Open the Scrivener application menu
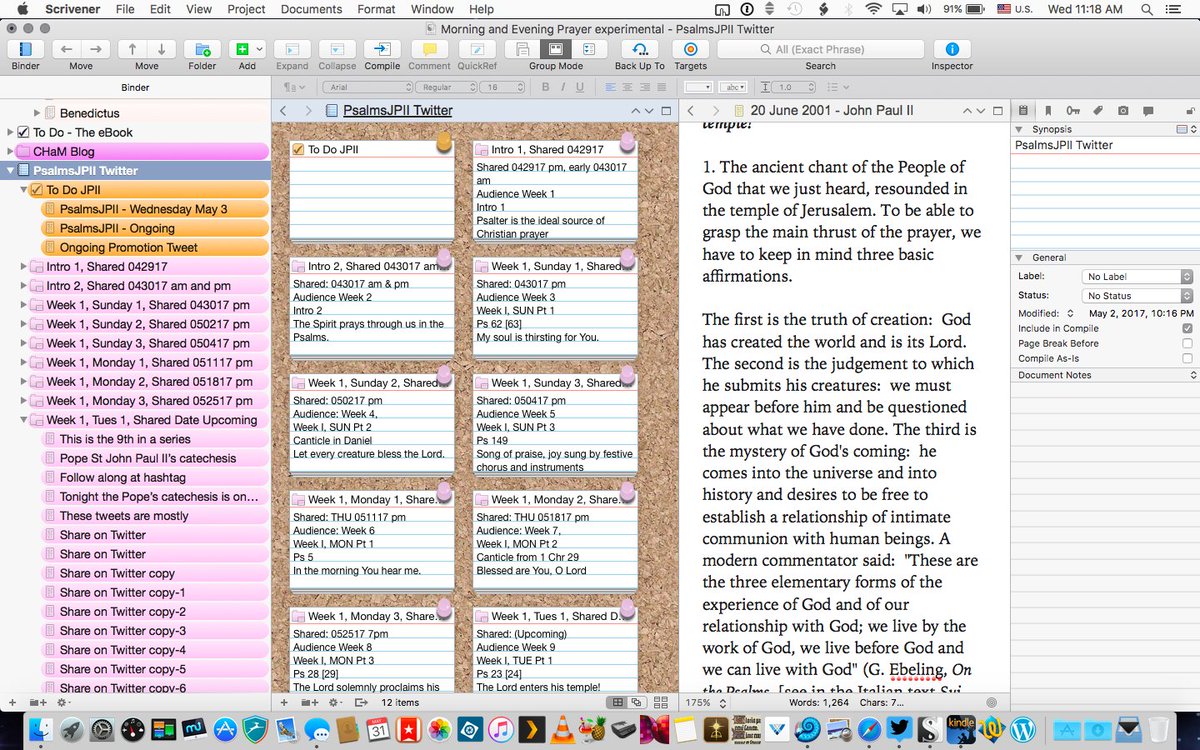The image size is (1200, 750). 72,9
